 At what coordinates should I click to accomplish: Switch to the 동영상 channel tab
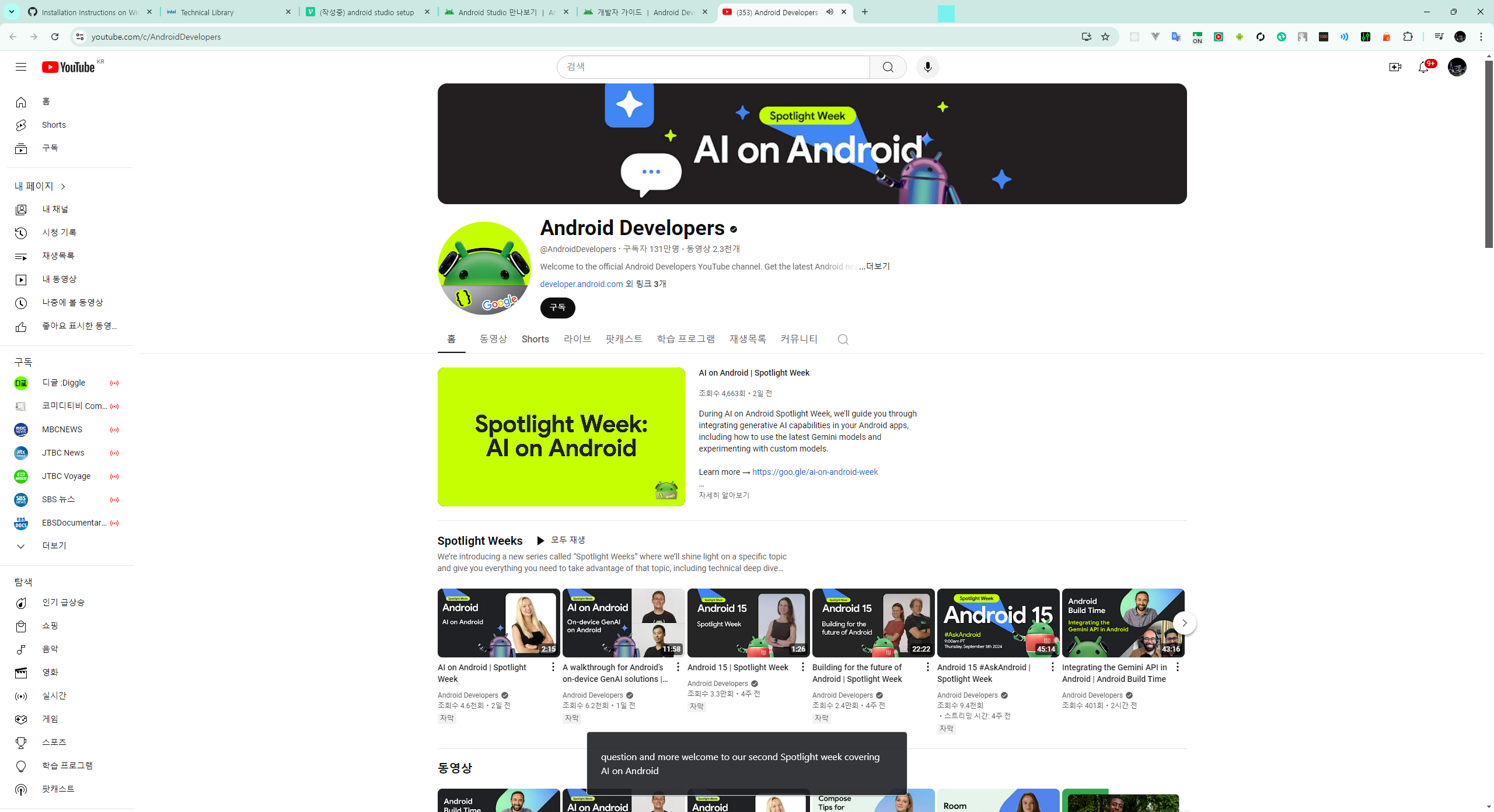click(493, 339)
